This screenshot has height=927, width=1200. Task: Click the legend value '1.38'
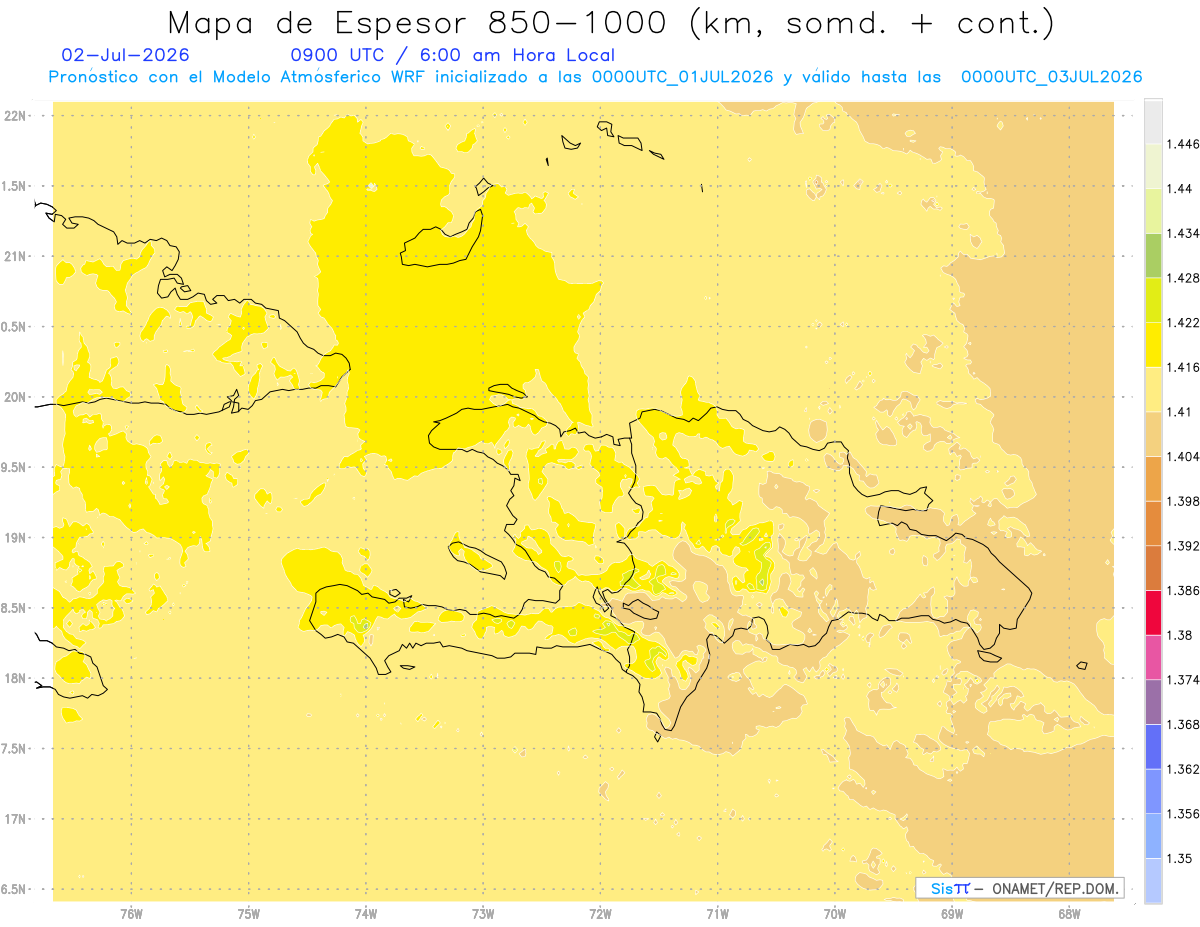[x=1180, y=635]
